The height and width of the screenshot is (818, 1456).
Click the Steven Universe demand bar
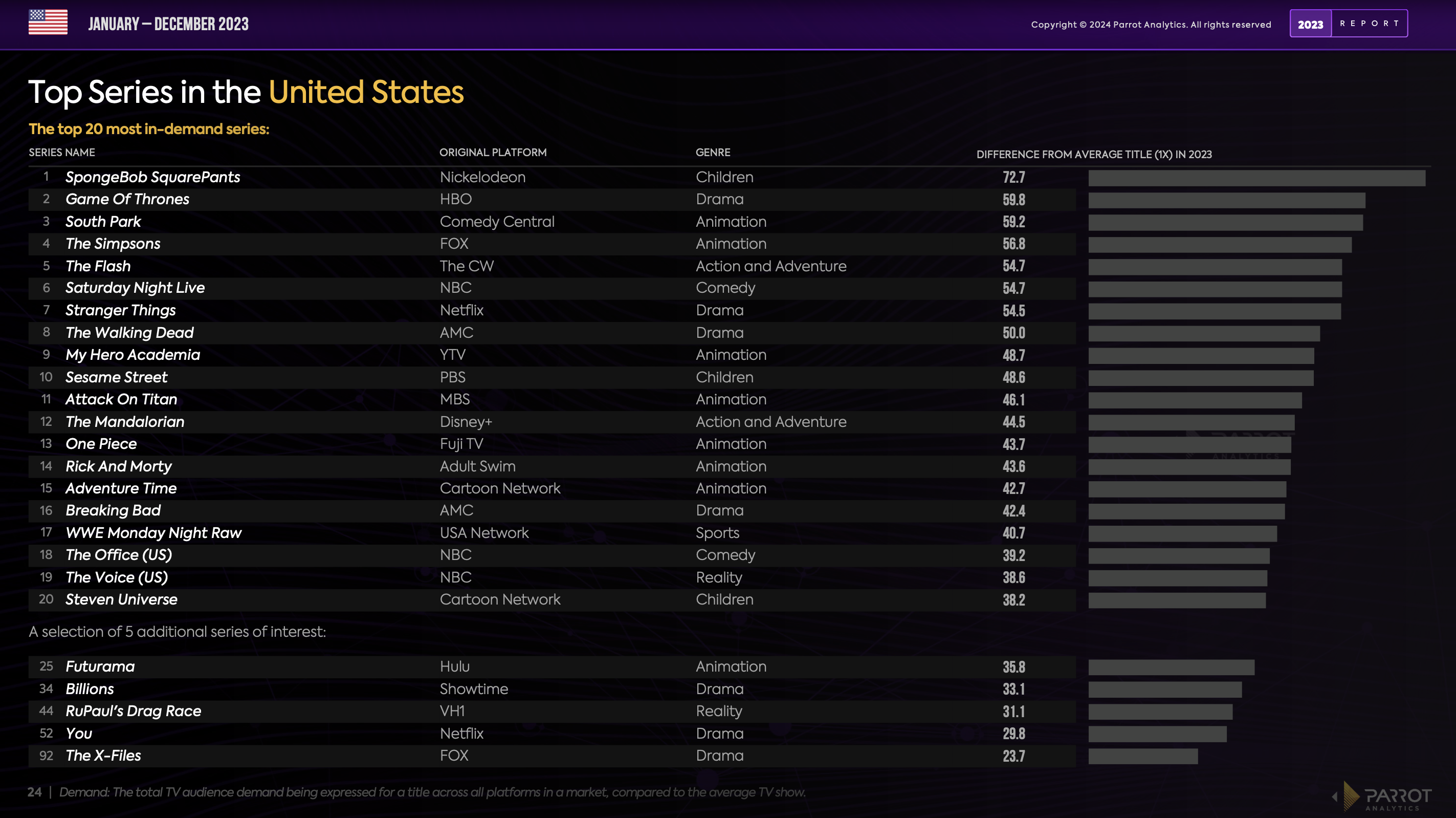[x=1177, y=600]
